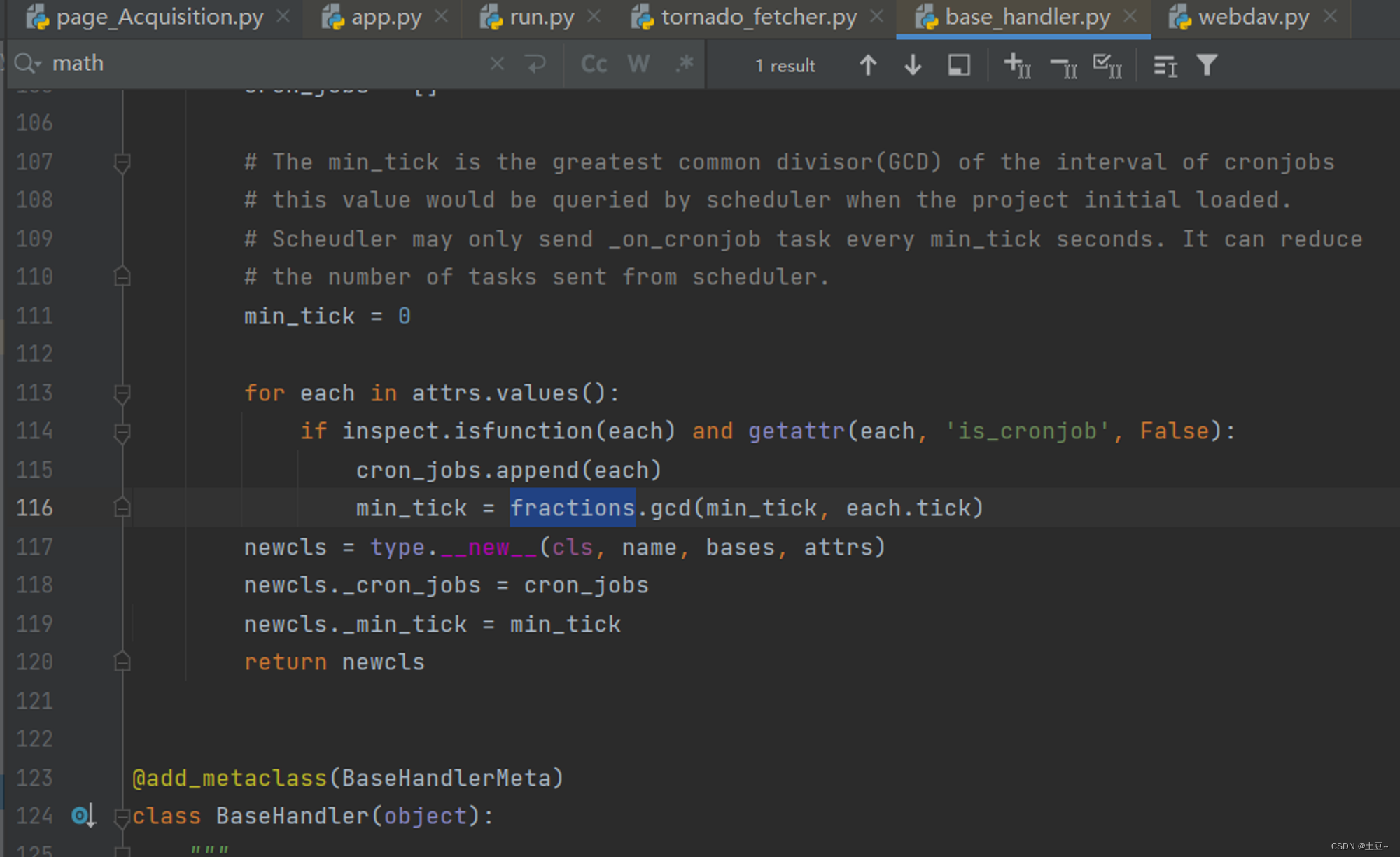Open search history dropdown magnifier
The width and height of the screenshot is (1400, 857).
(x=27, y=64)
